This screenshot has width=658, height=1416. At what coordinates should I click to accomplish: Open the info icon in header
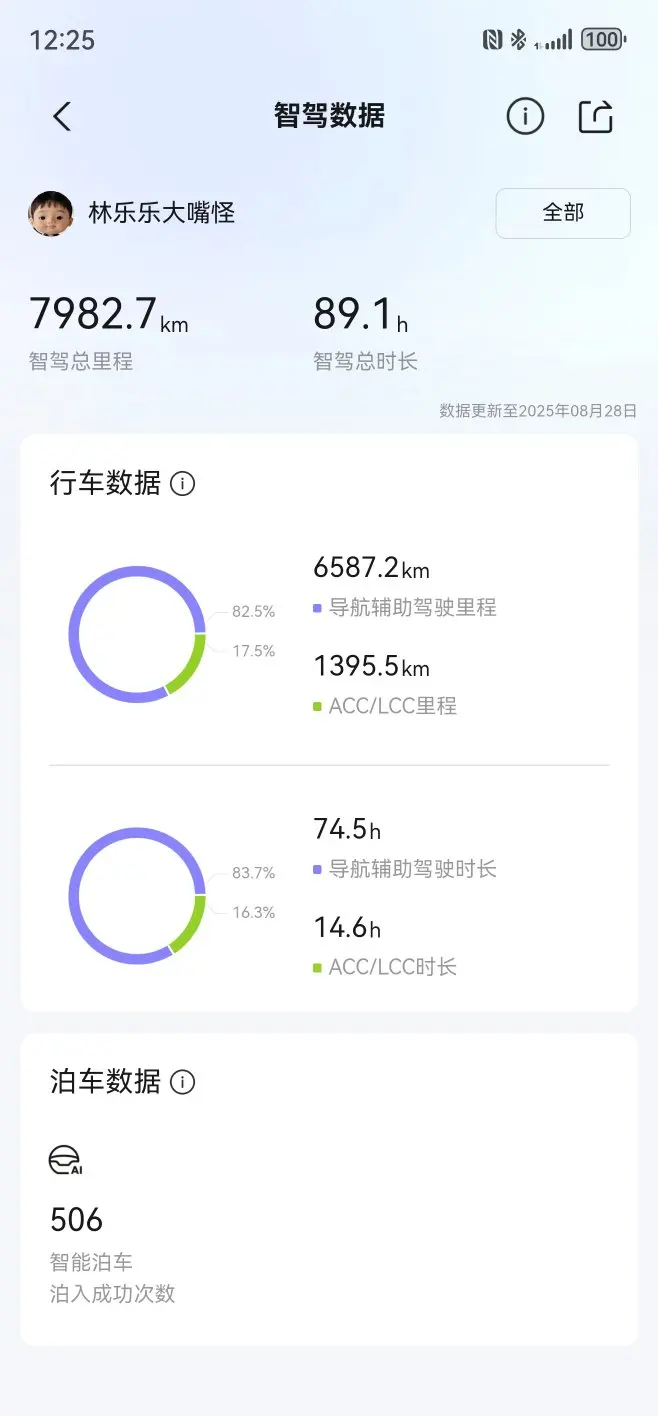[x=525, y=117]
